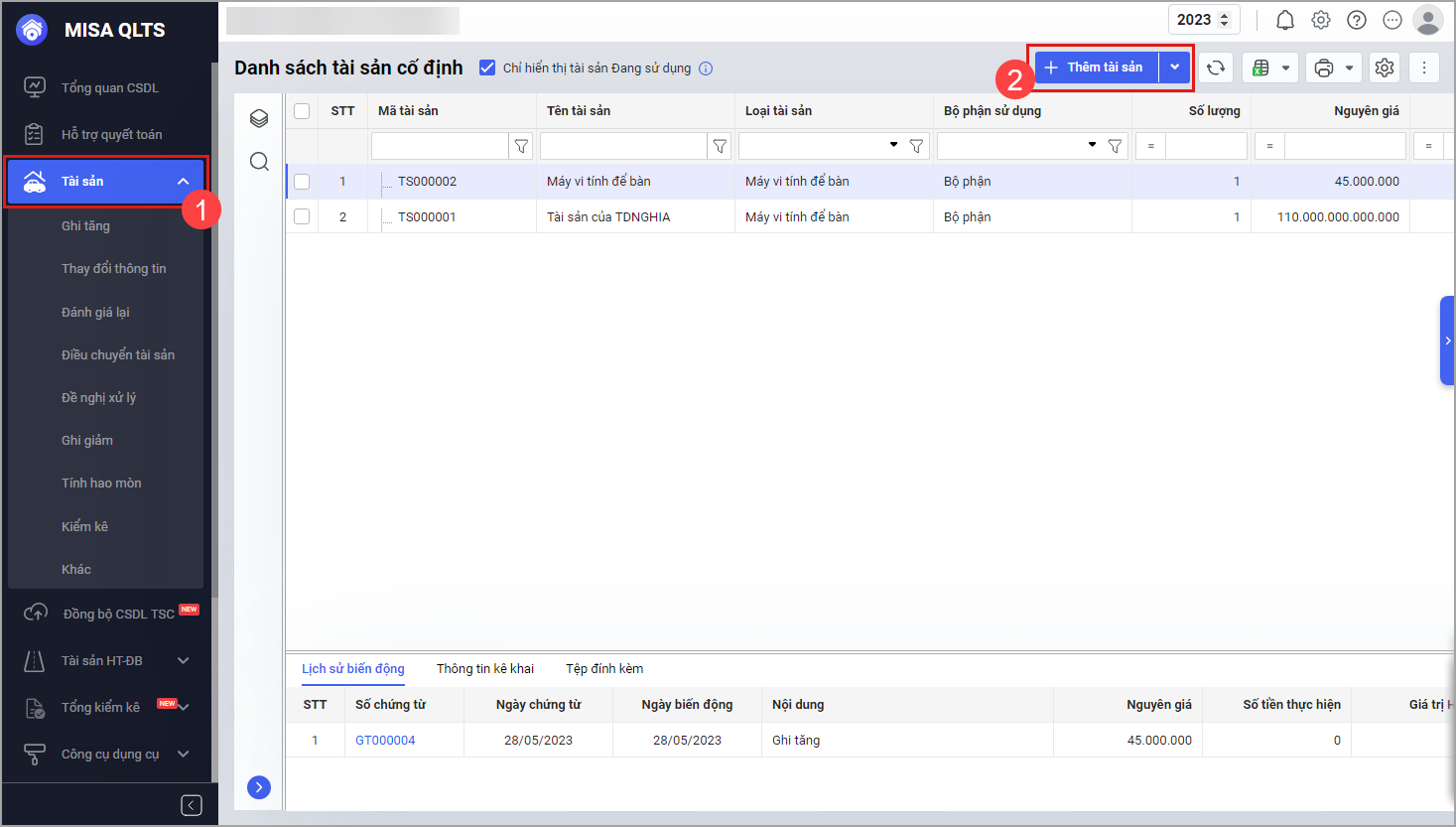Click the search magnifier icon in side panel
Image resolution: width=1456 pixels, height=827 pixels.
click(x=259, y=162)
